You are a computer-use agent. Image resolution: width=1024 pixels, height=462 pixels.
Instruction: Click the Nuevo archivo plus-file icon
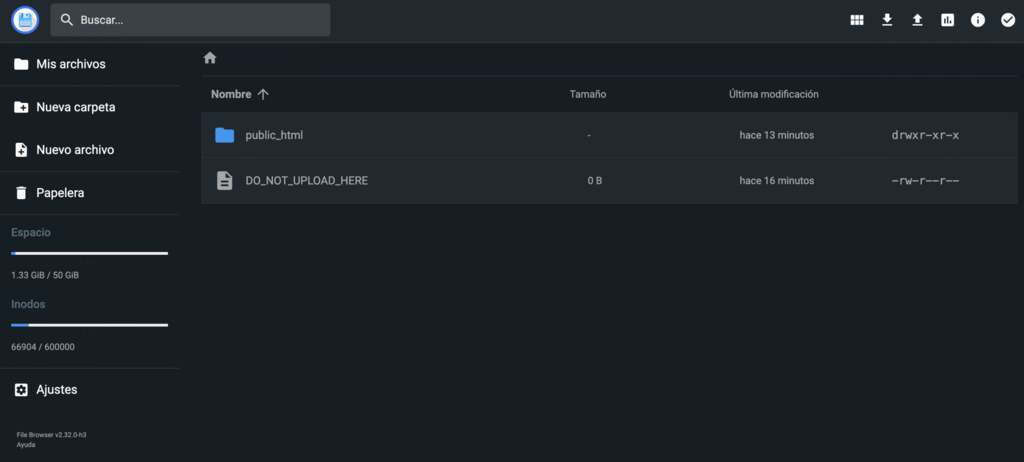21,150
